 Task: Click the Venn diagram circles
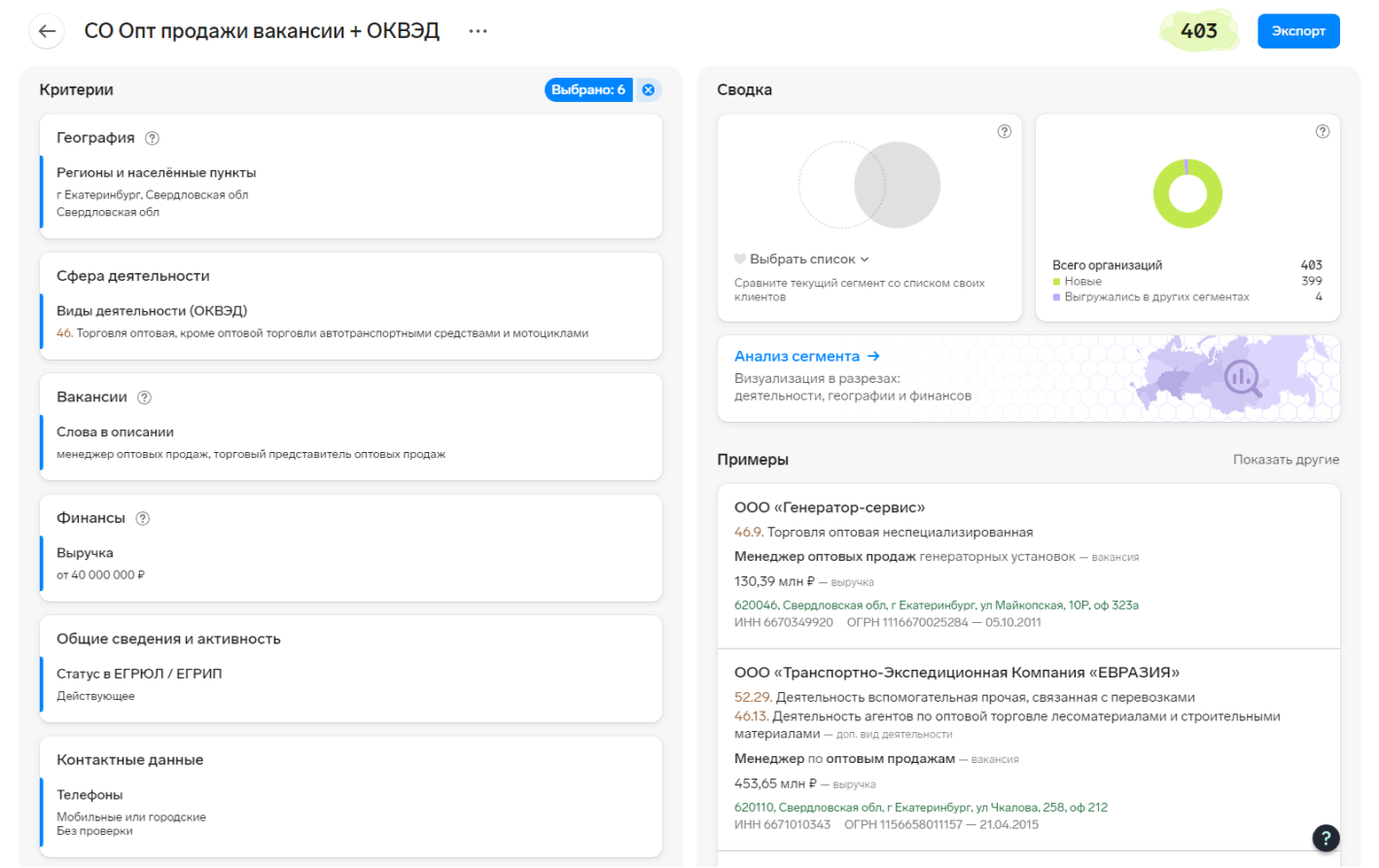click(869, 185)
